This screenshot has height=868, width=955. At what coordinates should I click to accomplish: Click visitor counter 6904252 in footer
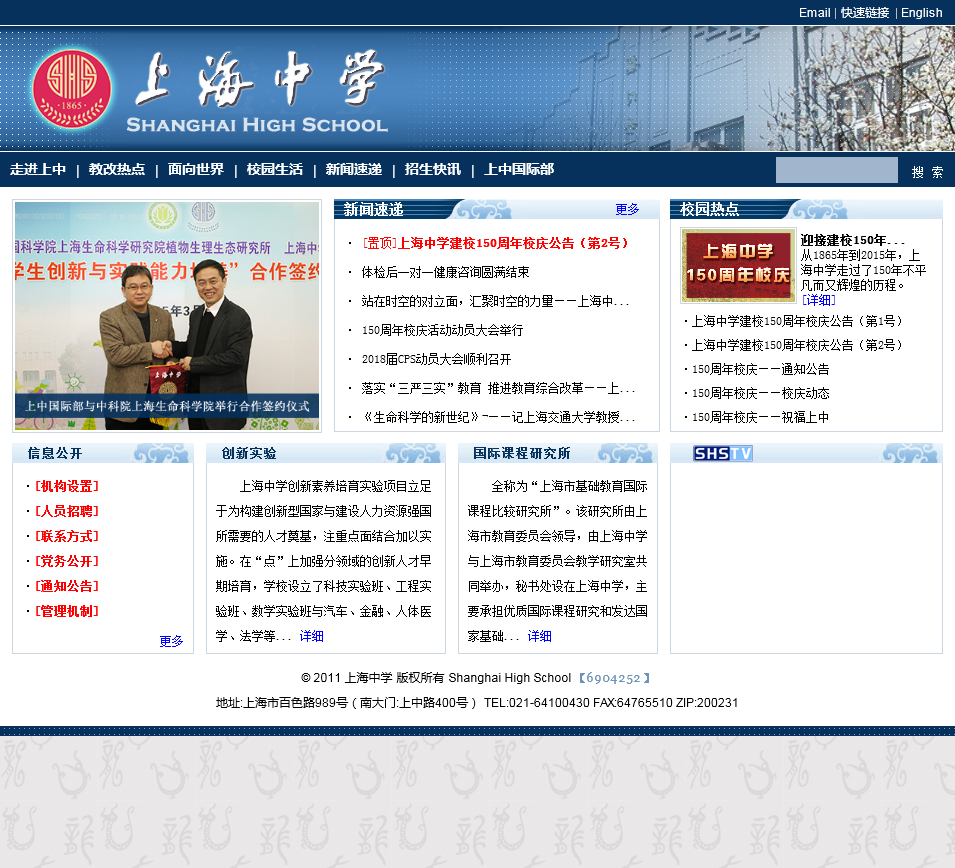pos(614,678)
